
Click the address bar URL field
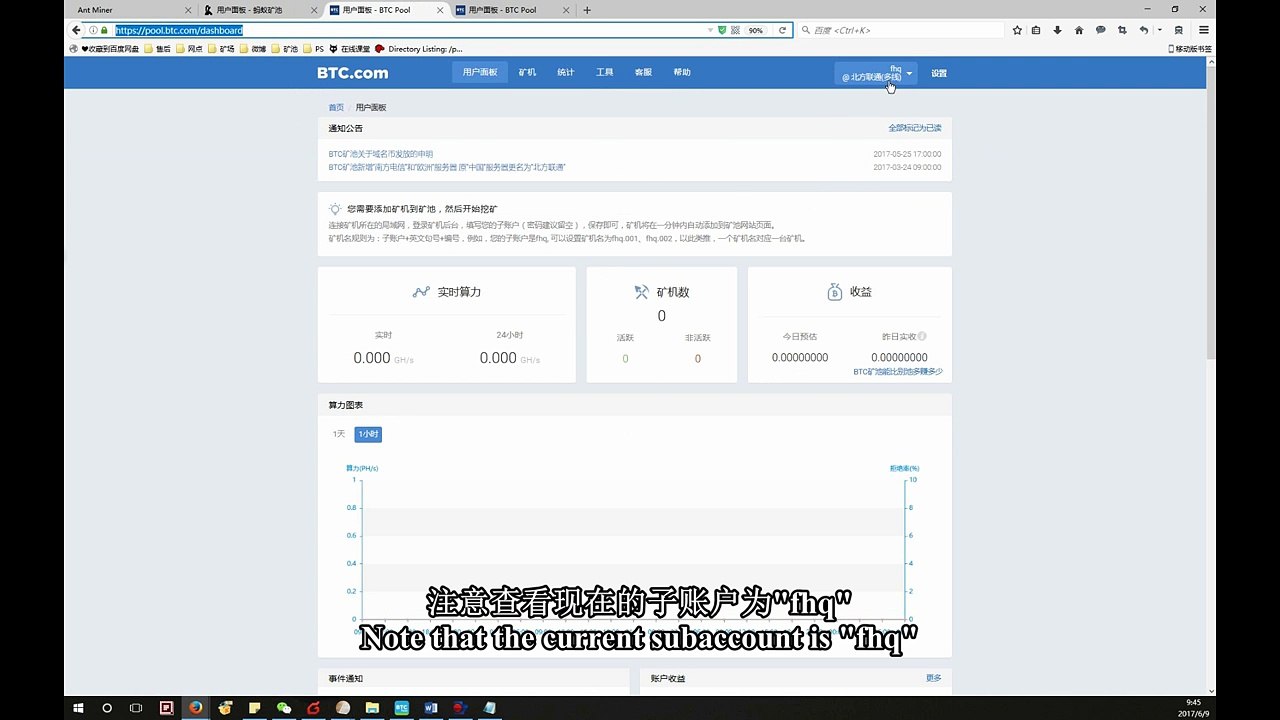point(410,30)
